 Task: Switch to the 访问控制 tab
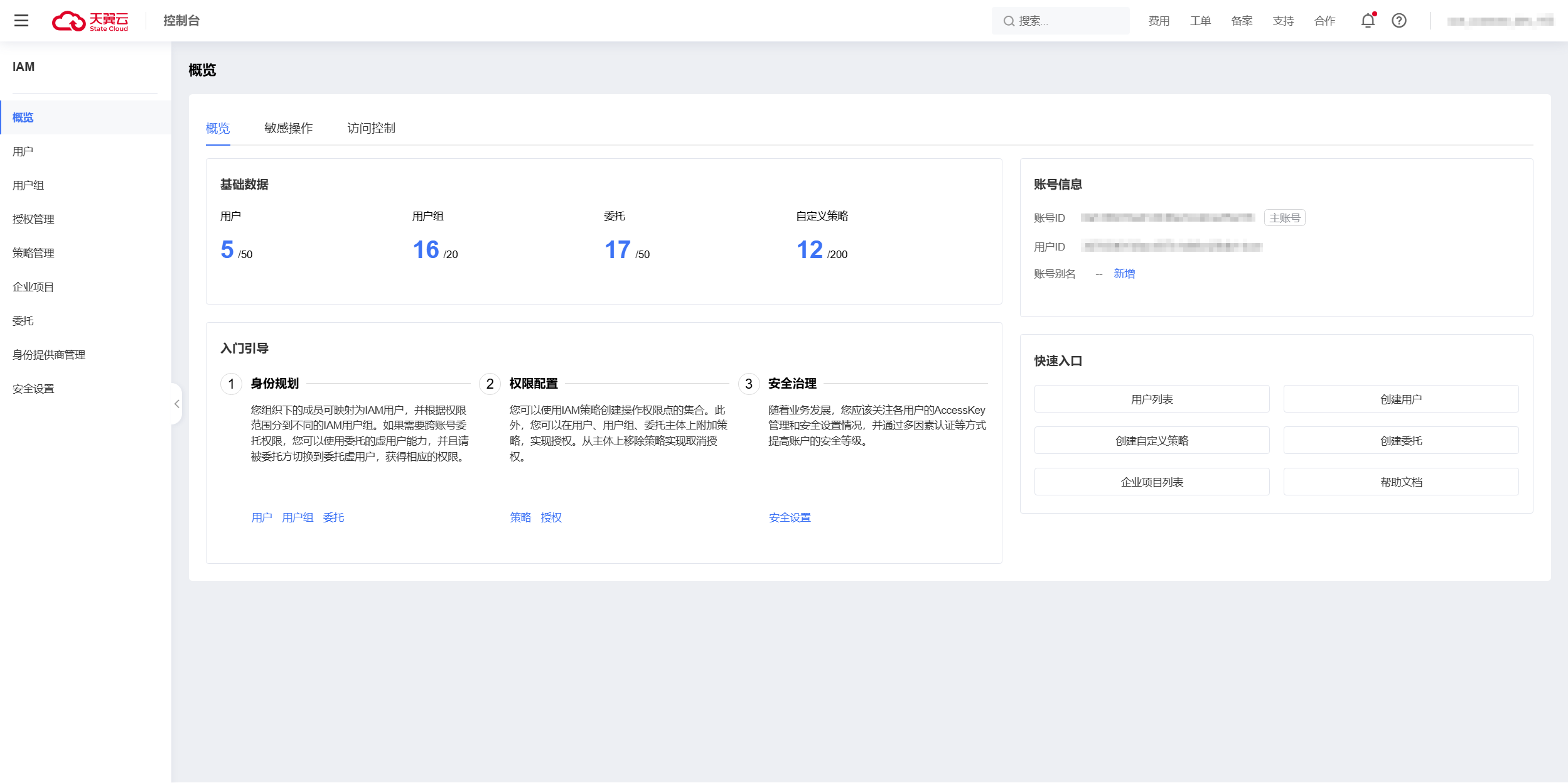click(x=371, y=128)
